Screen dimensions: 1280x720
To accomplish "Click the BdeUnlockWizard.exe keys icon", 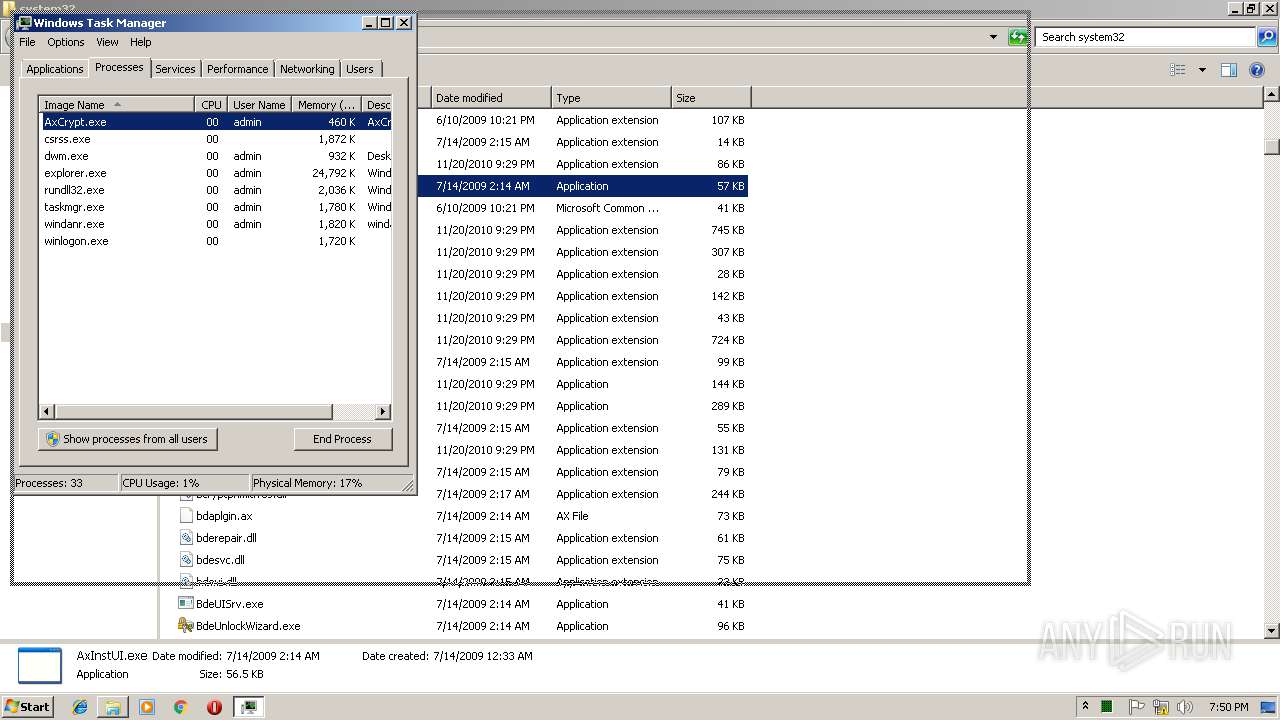I will coord(186,626).
